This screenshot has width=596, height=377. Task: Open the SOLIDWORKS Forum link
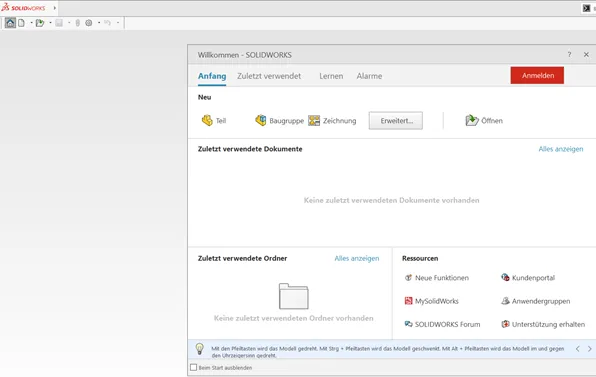click(442, 324)
